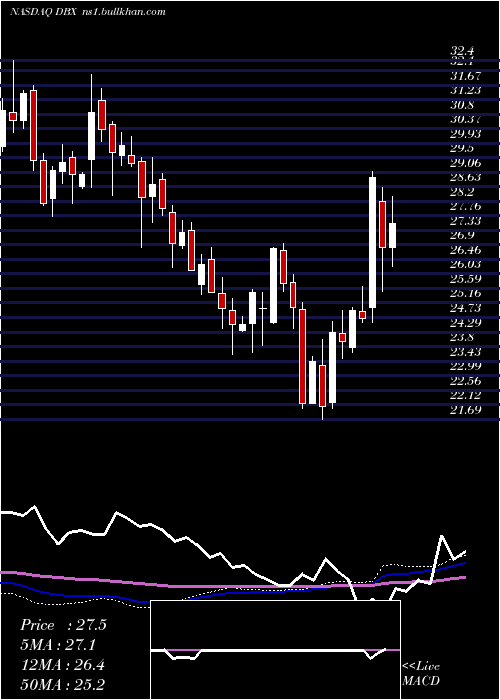Screen dimensions: 500x700
Task: Click the 29.06 price axis label
Action: pos(466,163)
